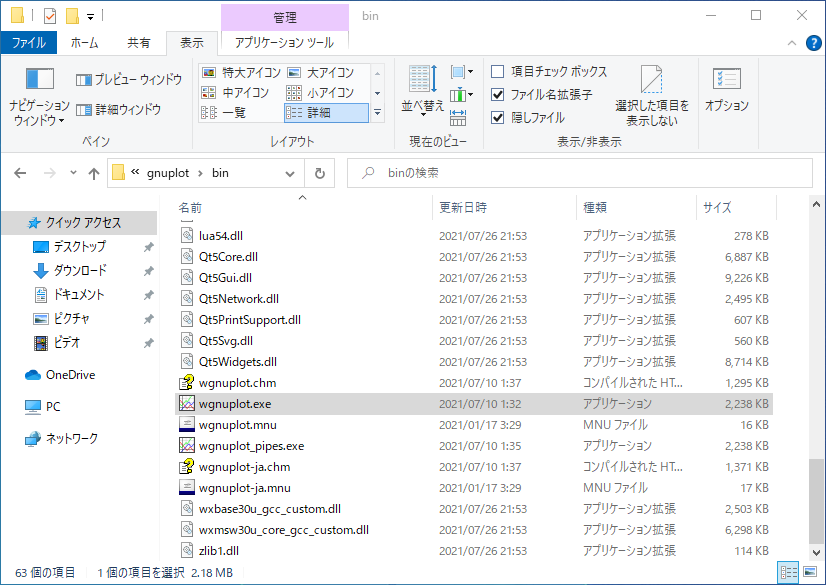Collapse the ribbon with chevron
This screenshot has width=826, height=585.
tap(792, 43)
